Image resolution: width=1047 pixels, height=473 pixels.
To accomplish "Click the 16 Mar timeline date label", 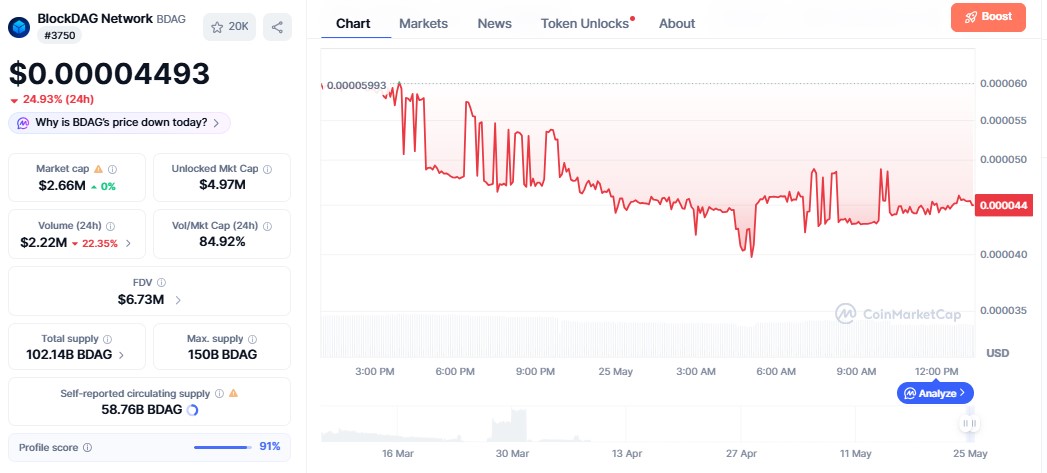I will click(397, 454).
